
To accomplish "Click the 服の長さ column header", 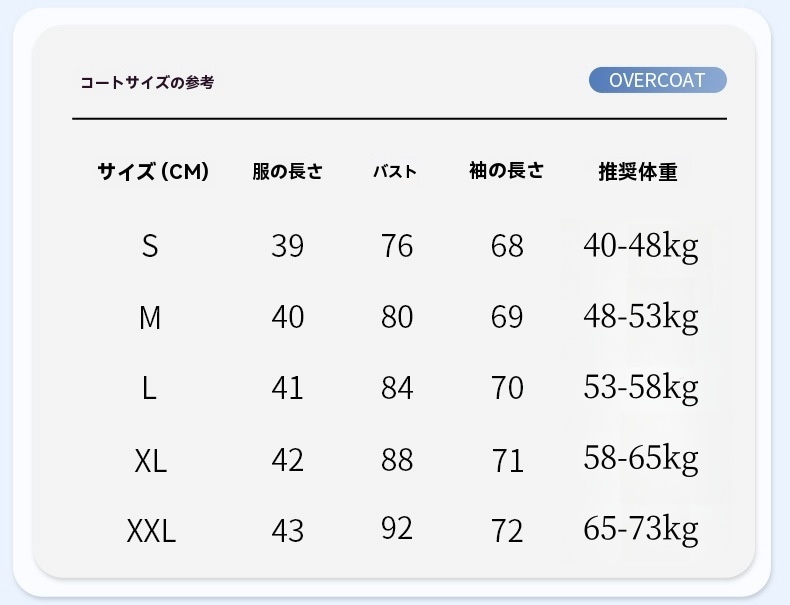I will coord(287,172).
